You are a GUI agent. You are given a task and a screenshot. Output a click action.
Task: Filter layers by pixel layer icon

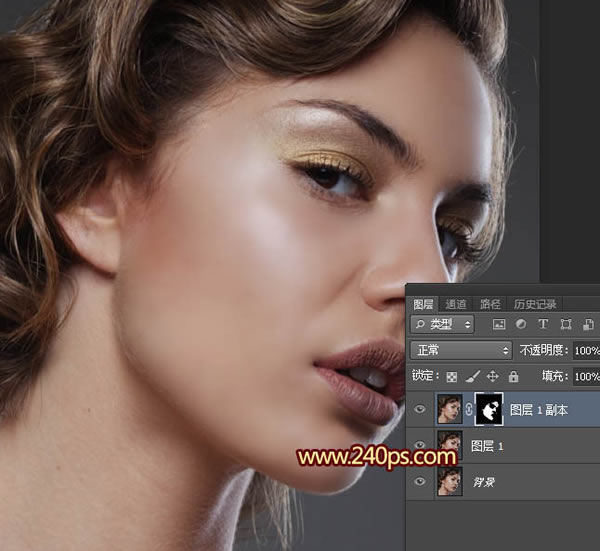coord(499,324)
